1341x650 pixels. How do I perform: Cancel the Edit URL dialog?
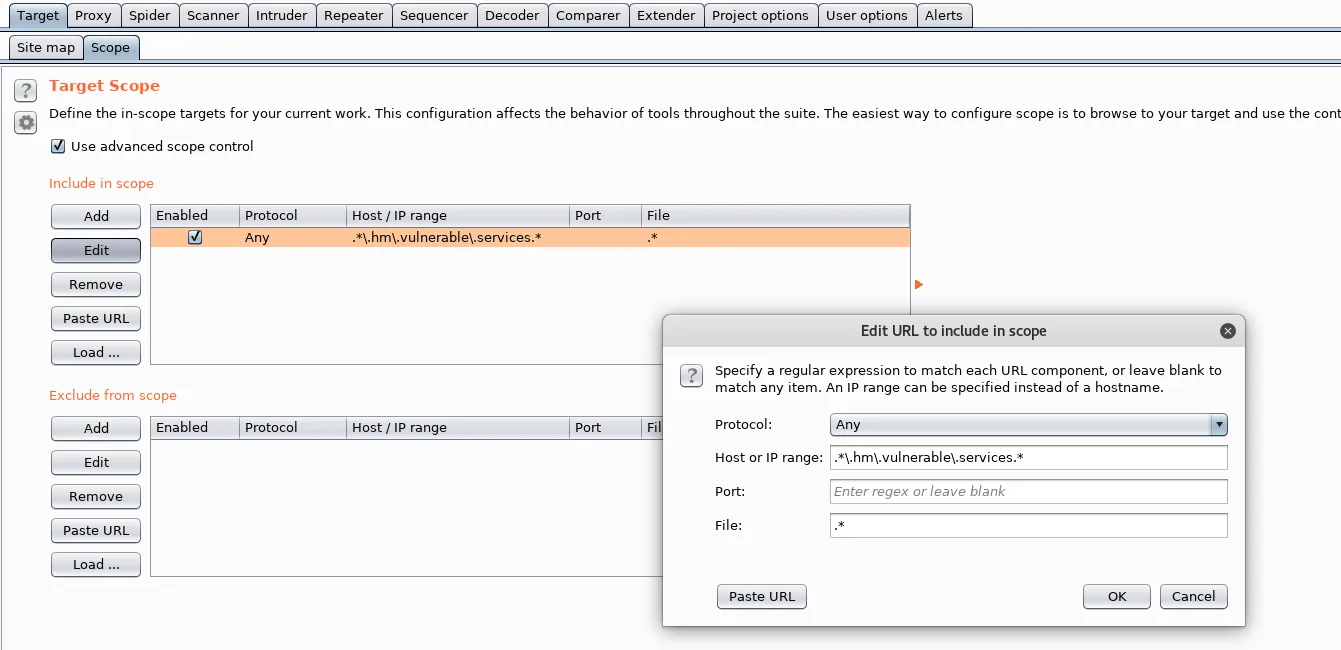click(x=1194, y=596)
